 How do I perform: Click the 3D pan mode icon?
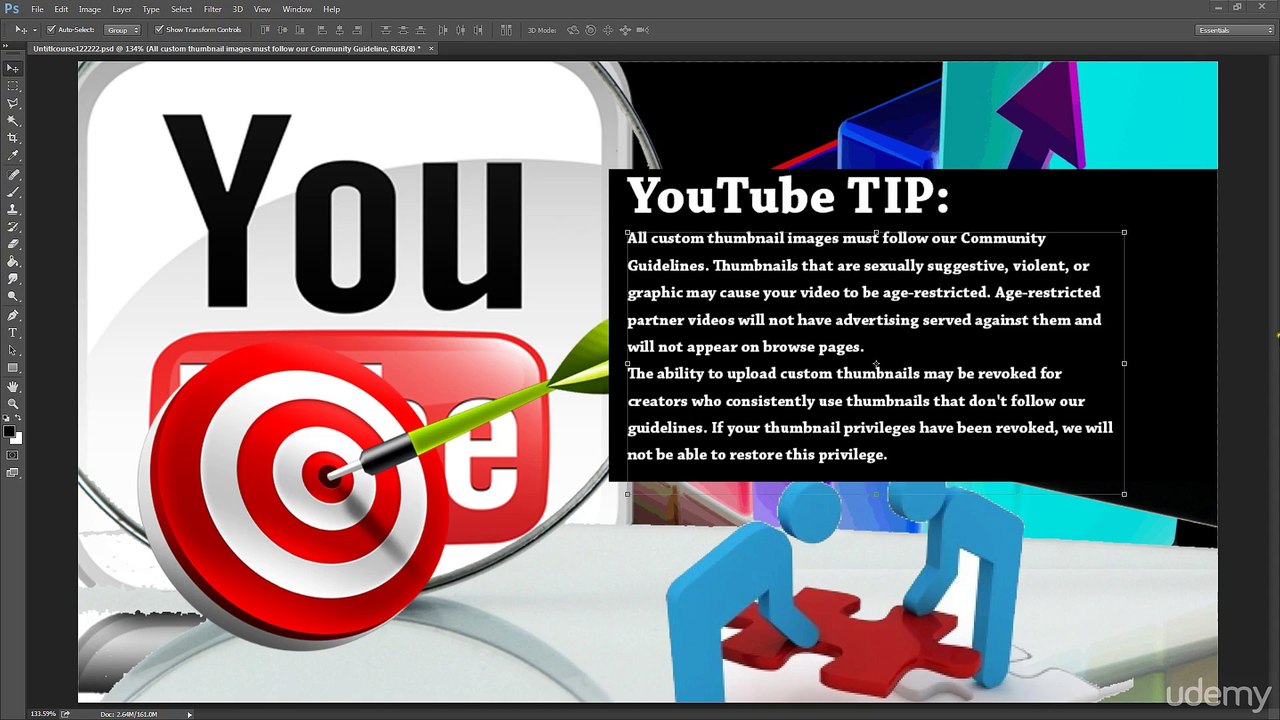click(608, 30)
